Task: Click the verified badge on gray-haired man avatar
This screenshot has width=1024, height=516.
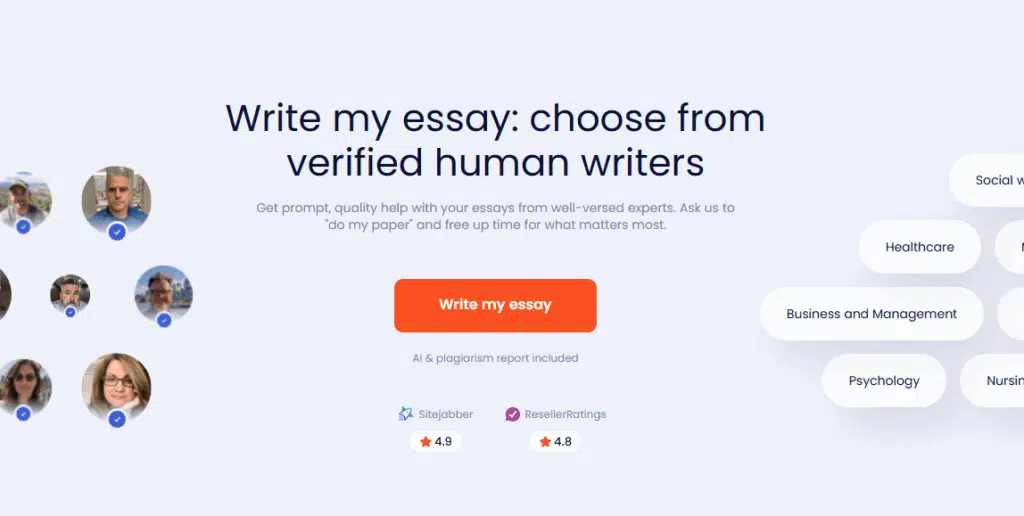Action: pyautogui.click(x=117, y=231)
